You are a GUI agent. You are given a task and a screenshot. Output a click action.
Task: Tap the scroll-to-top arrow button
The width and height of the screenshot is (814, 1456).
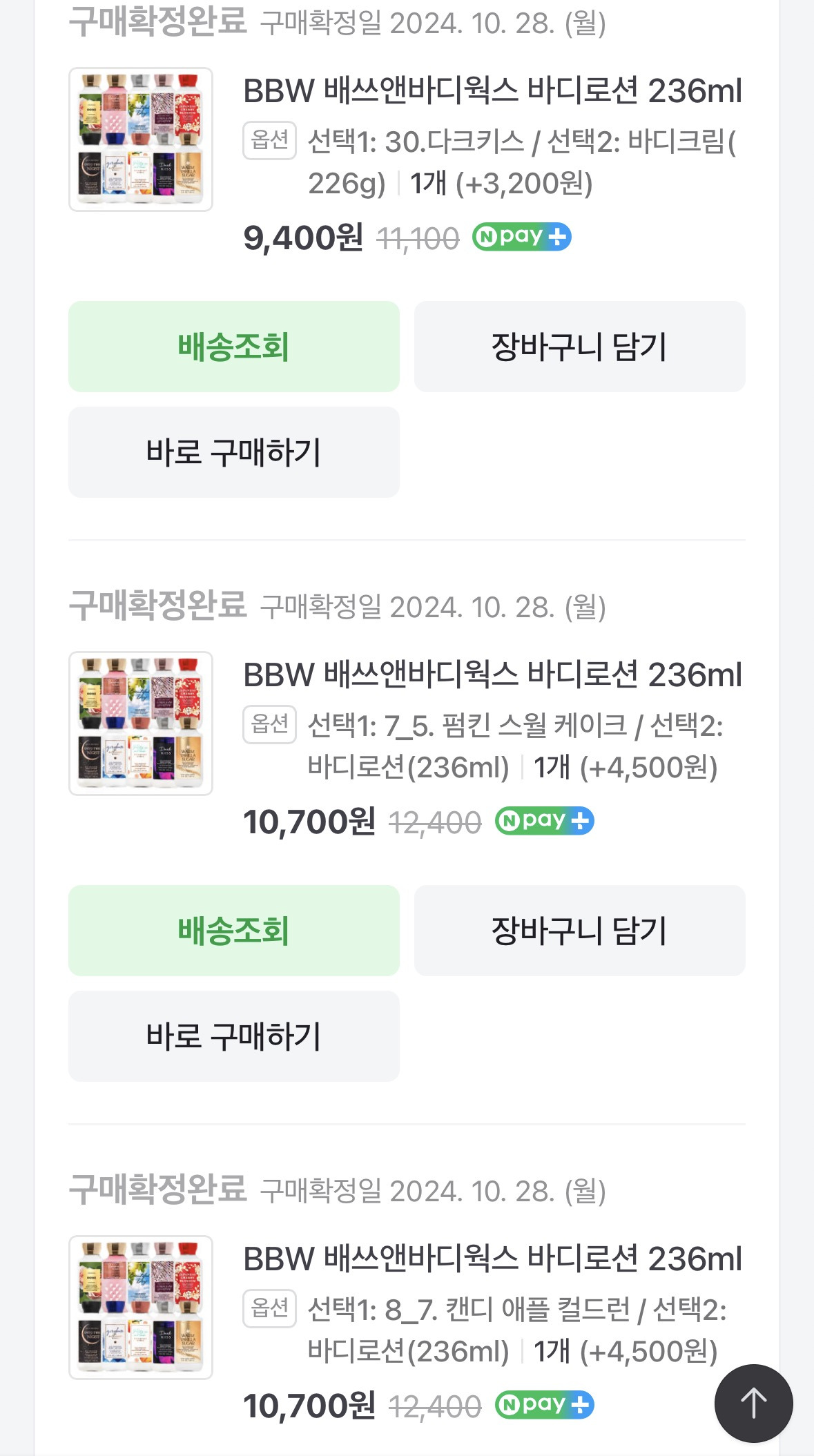[753, 1403]
